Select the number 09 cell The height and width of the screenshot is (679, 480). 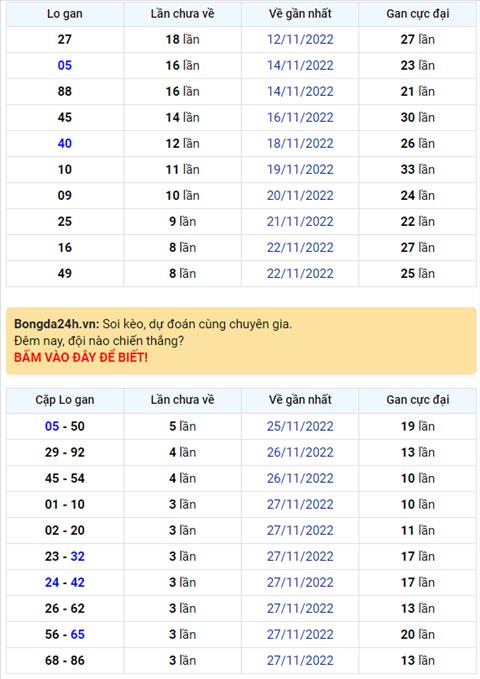click(65, 195)
